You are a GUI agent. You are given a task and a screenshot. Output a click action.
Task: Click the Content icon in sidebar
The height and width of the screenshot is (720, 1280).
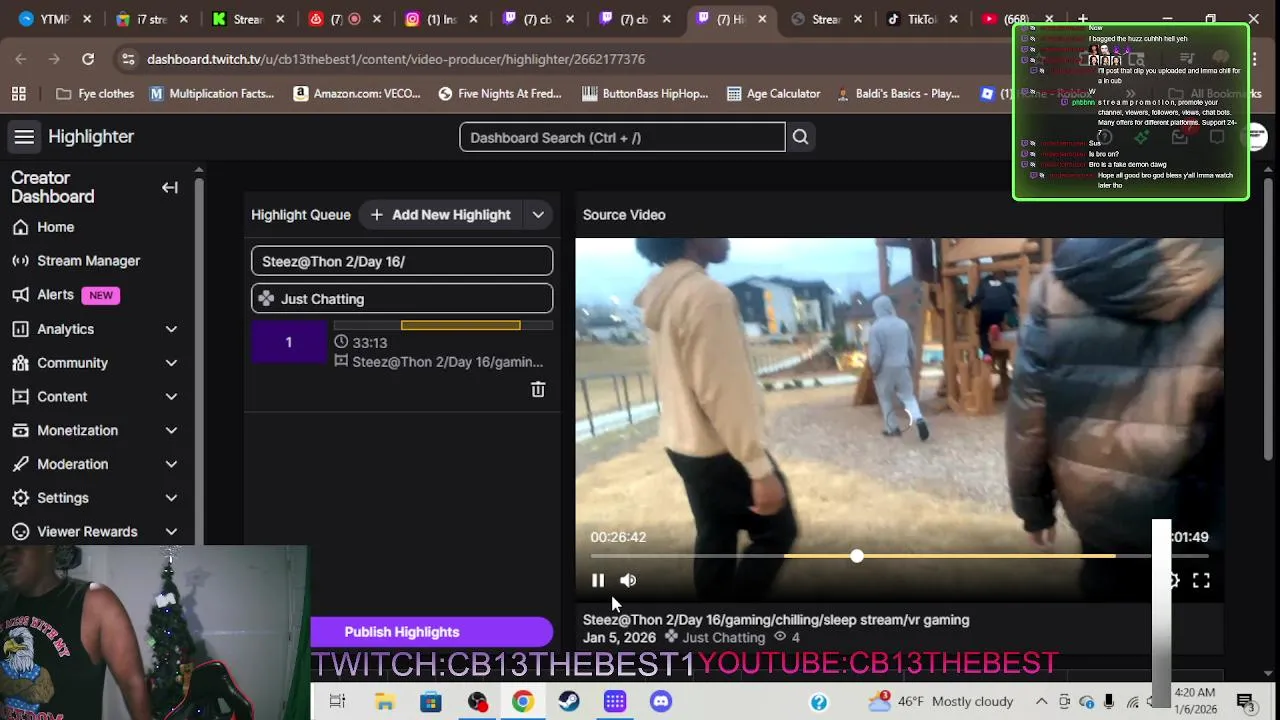pos(20,397)
